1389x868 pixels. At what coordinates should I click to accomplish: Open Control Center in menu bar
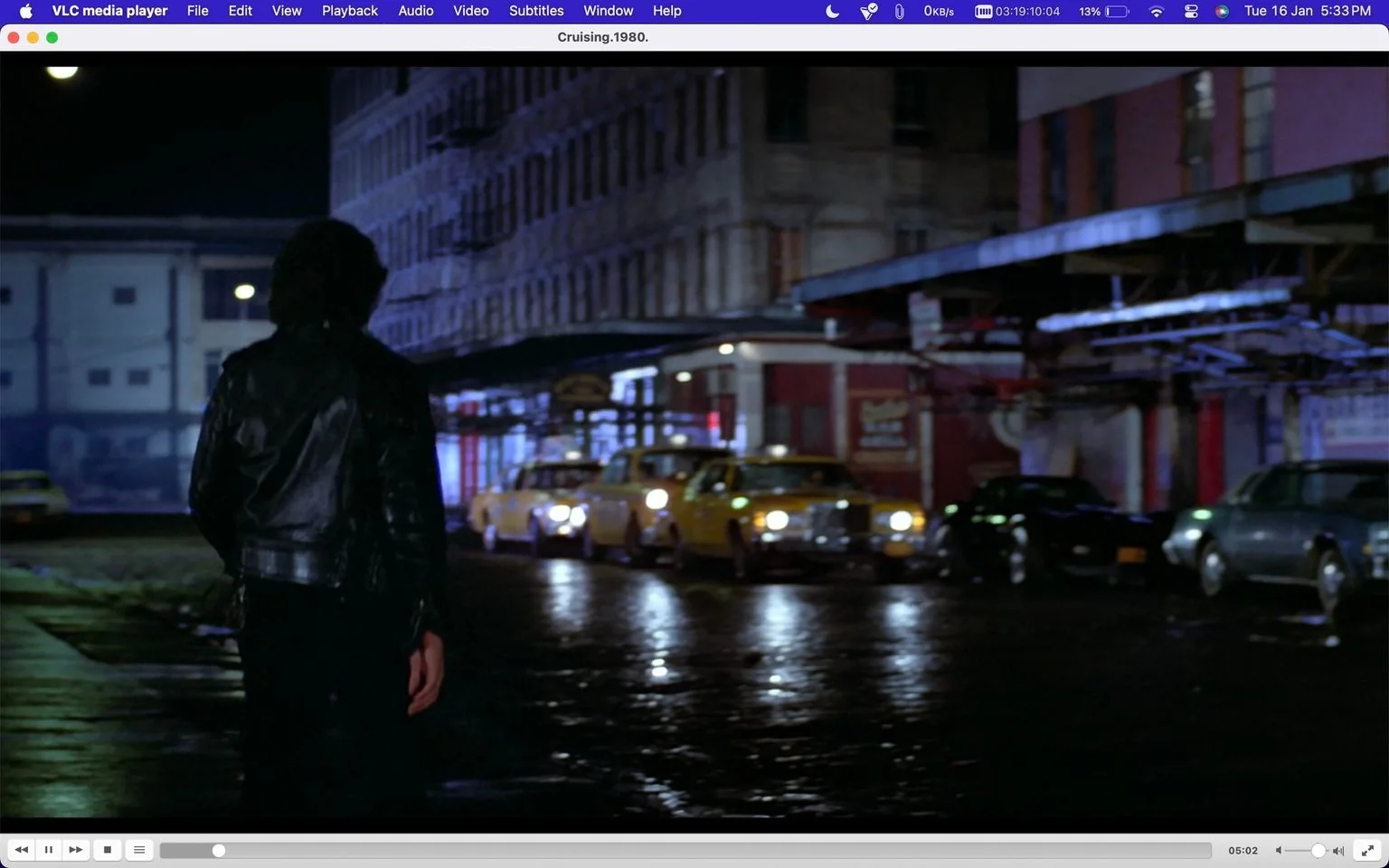[1191, 12]
